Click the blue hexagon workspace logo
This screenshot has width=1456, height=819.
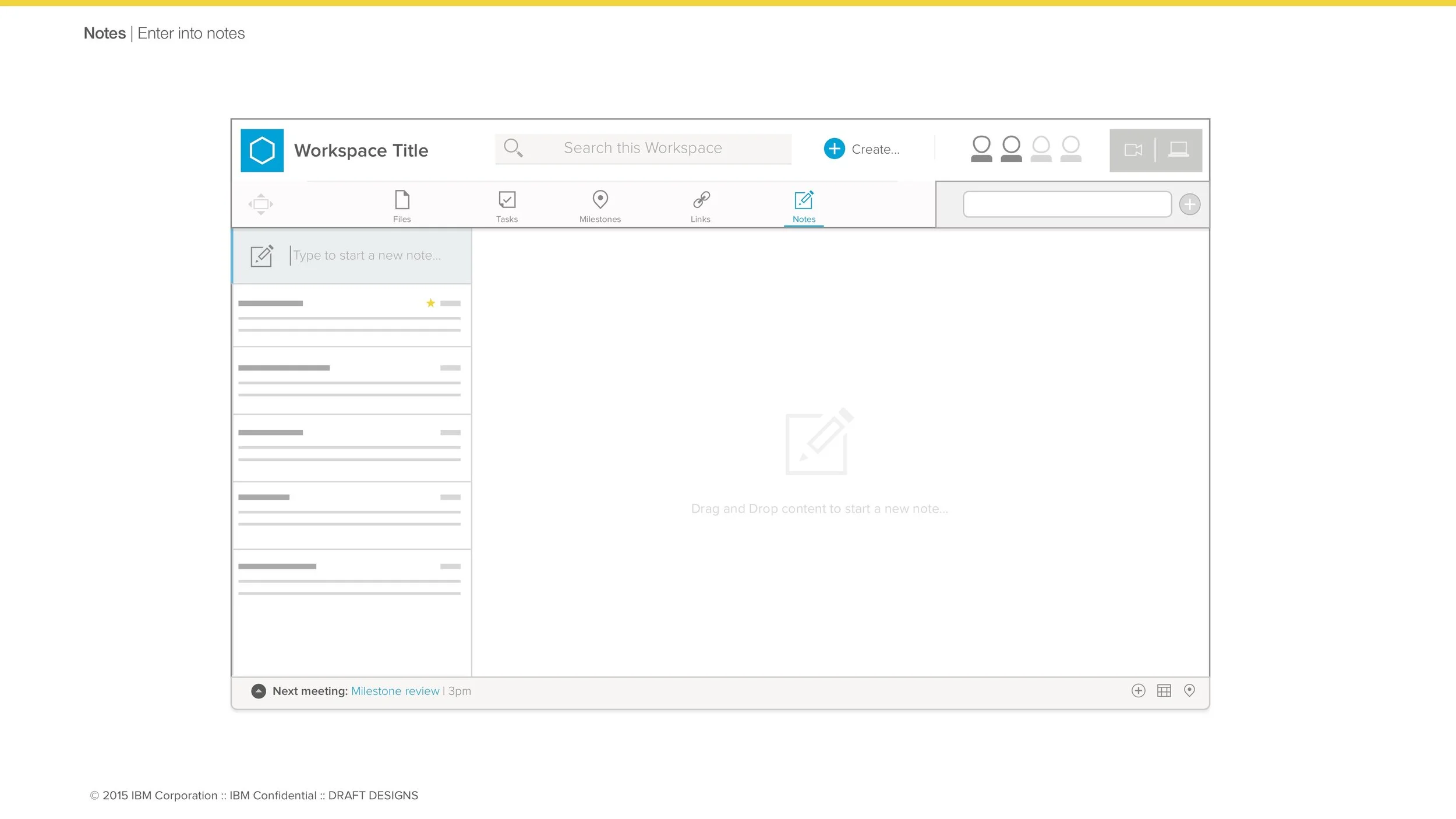pyautogui.click(x=262, y=150)
